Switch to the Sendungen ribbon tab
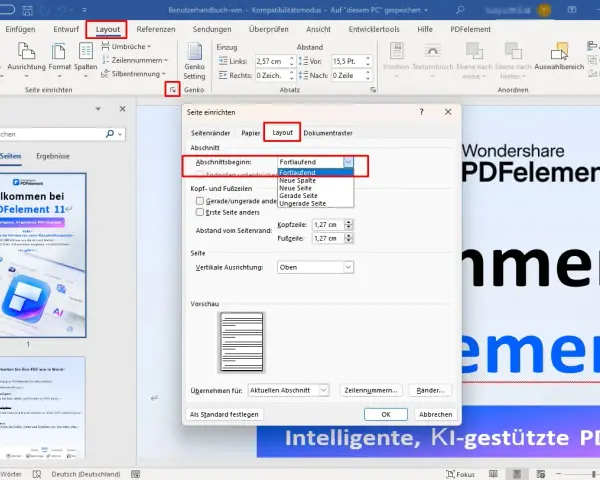The image size is (600, 480). [212, 29]
